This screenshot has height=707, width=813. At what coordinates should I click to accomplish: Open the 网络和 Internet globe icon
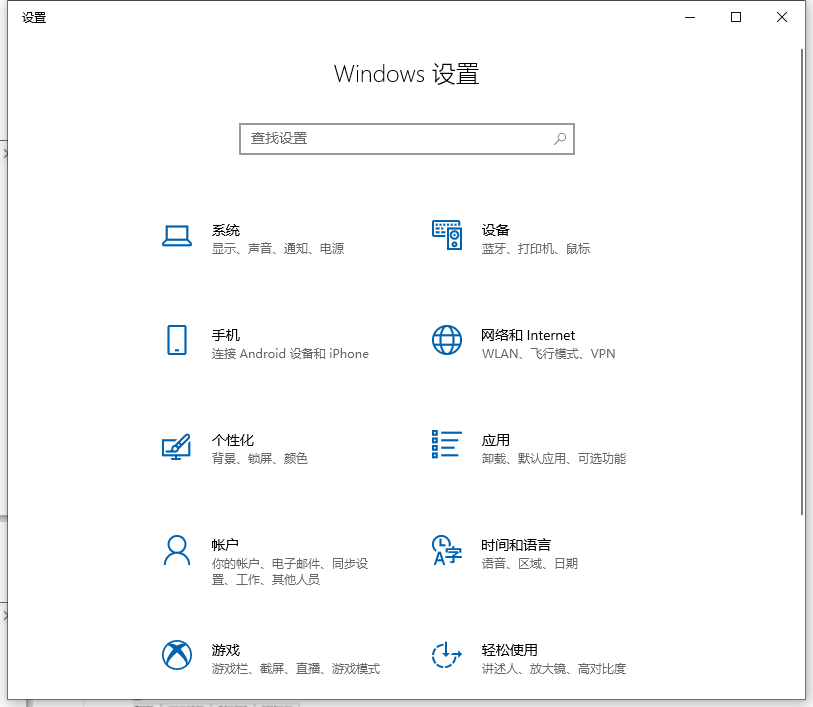(x=447, y=340)
